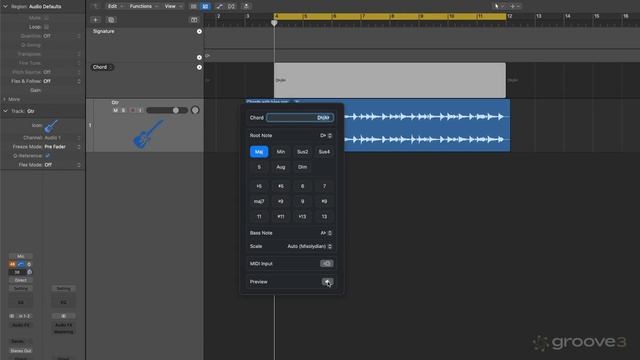Image resolution: width=640 pixels, height=360 pixels.
Task: Click the Gtr track pan knob
Action: [x=195, y=110]
